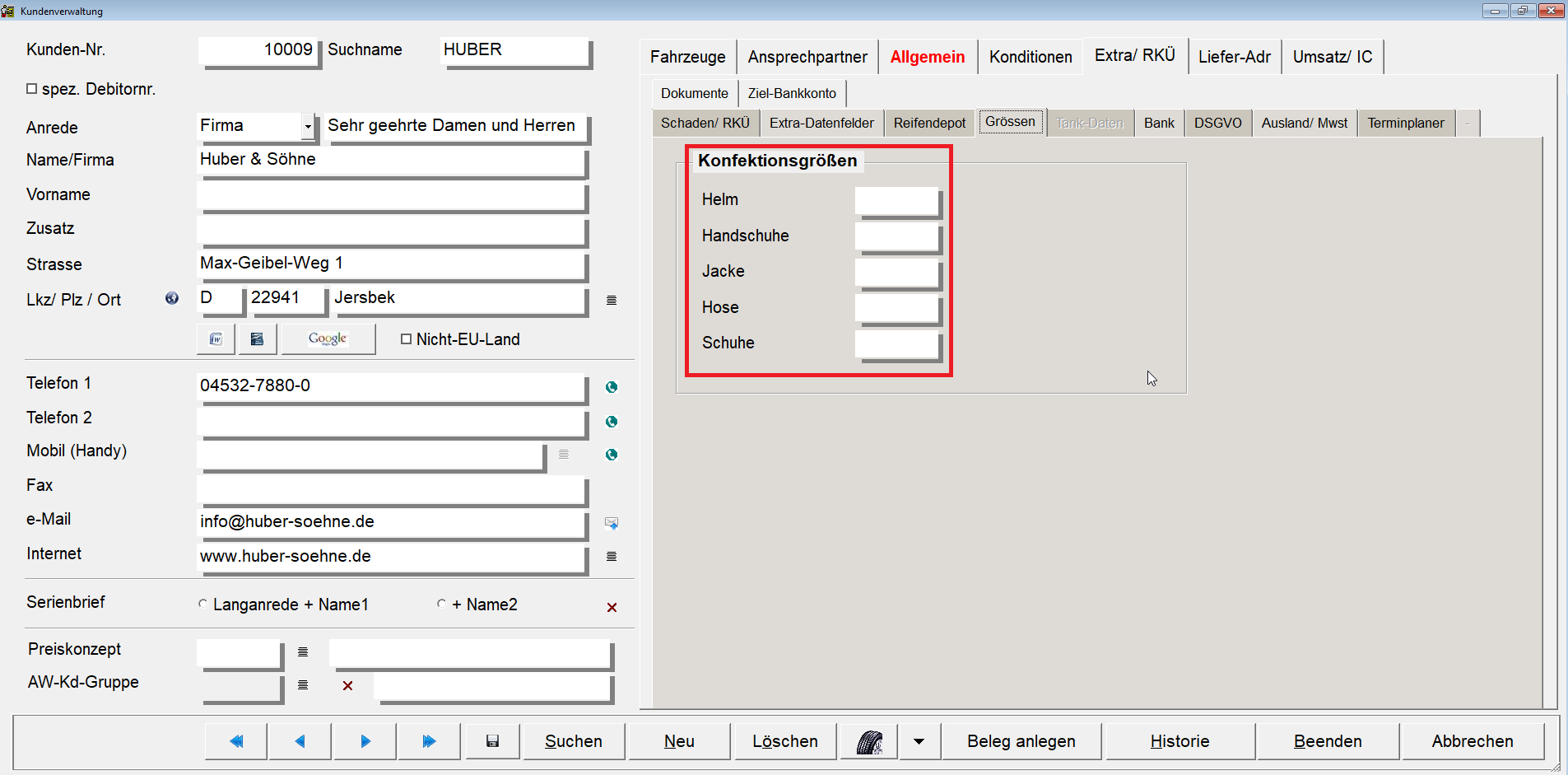Open the Liefer-Adr tab

[x=1234, y=57]
